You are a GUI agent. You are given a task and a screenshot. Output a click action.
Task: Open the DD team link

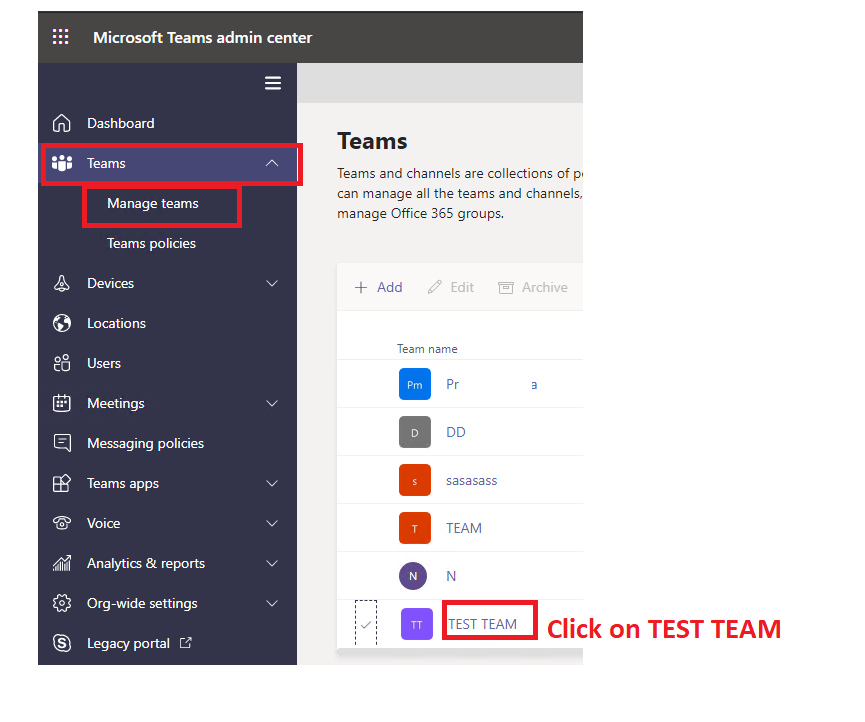click(456, 432)
